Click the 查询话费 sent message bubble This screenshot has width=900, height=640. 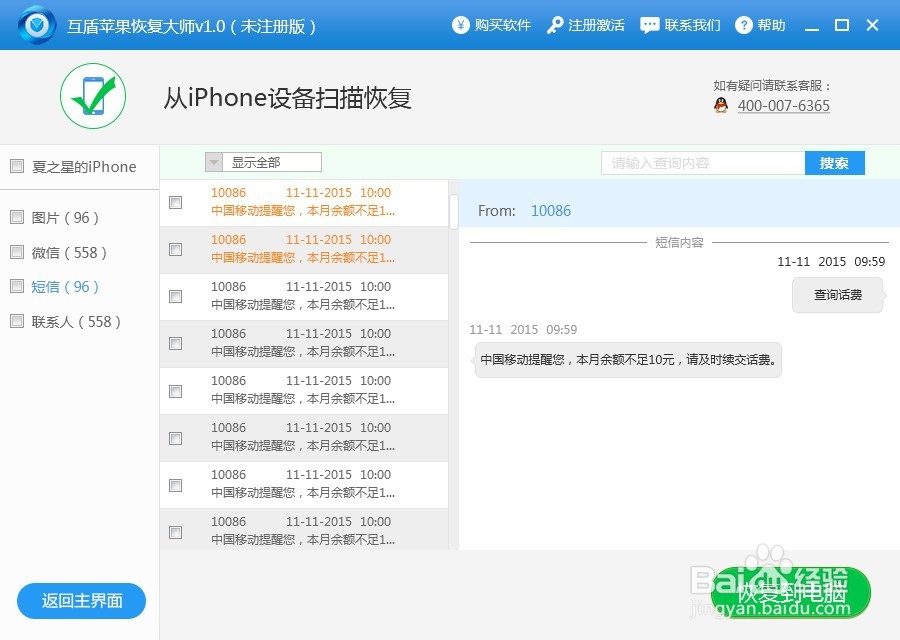pyautogui.click(x=837, y=295)
